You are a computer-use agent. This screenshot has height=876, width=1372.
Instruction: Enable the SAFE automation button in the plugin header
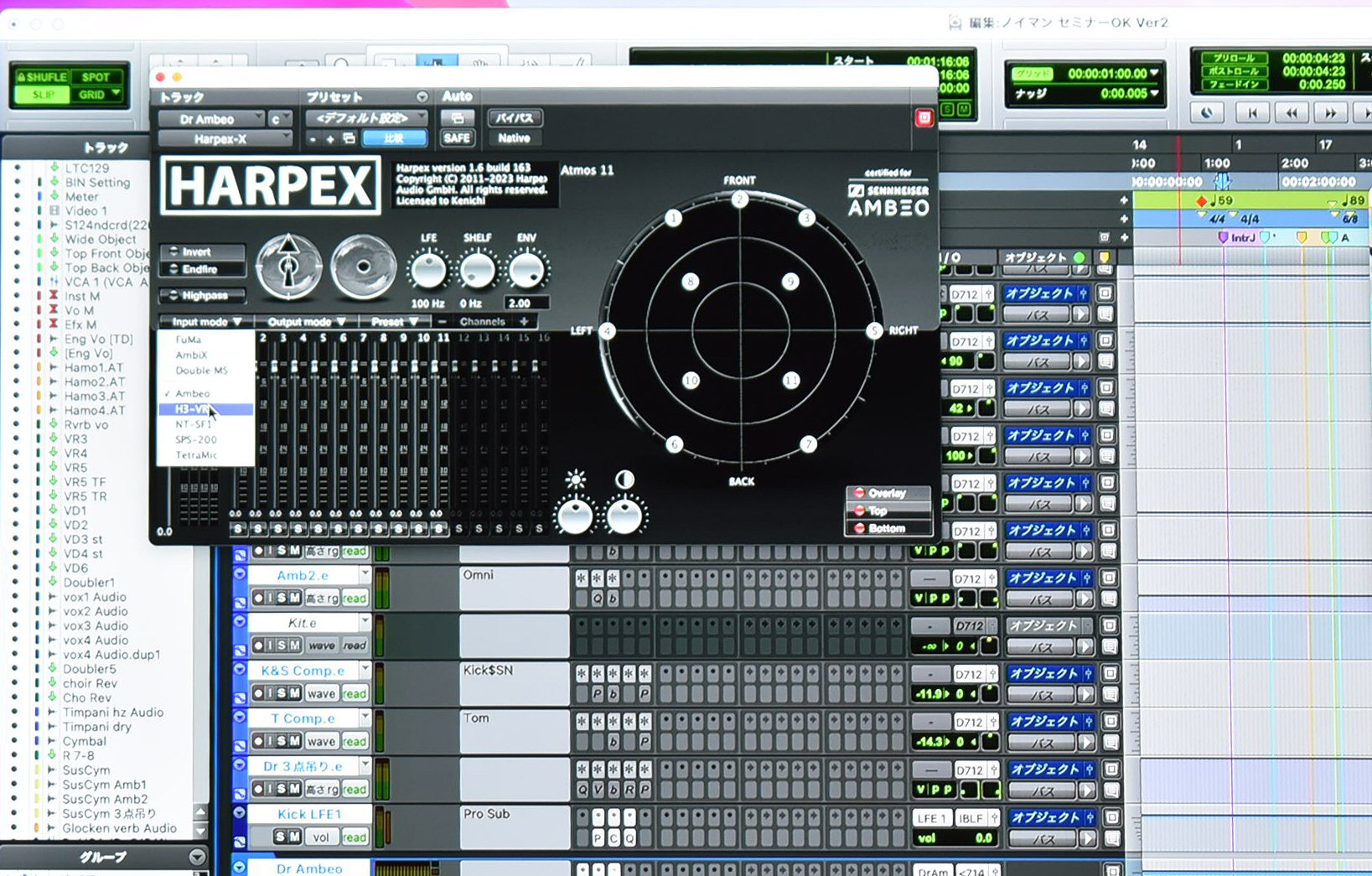(458, 138)
